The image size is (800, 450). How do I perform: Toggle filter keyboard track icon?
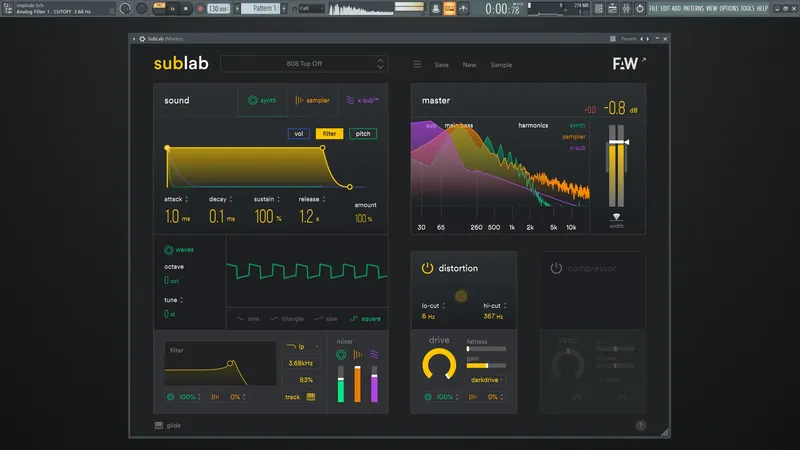[311, 396]
